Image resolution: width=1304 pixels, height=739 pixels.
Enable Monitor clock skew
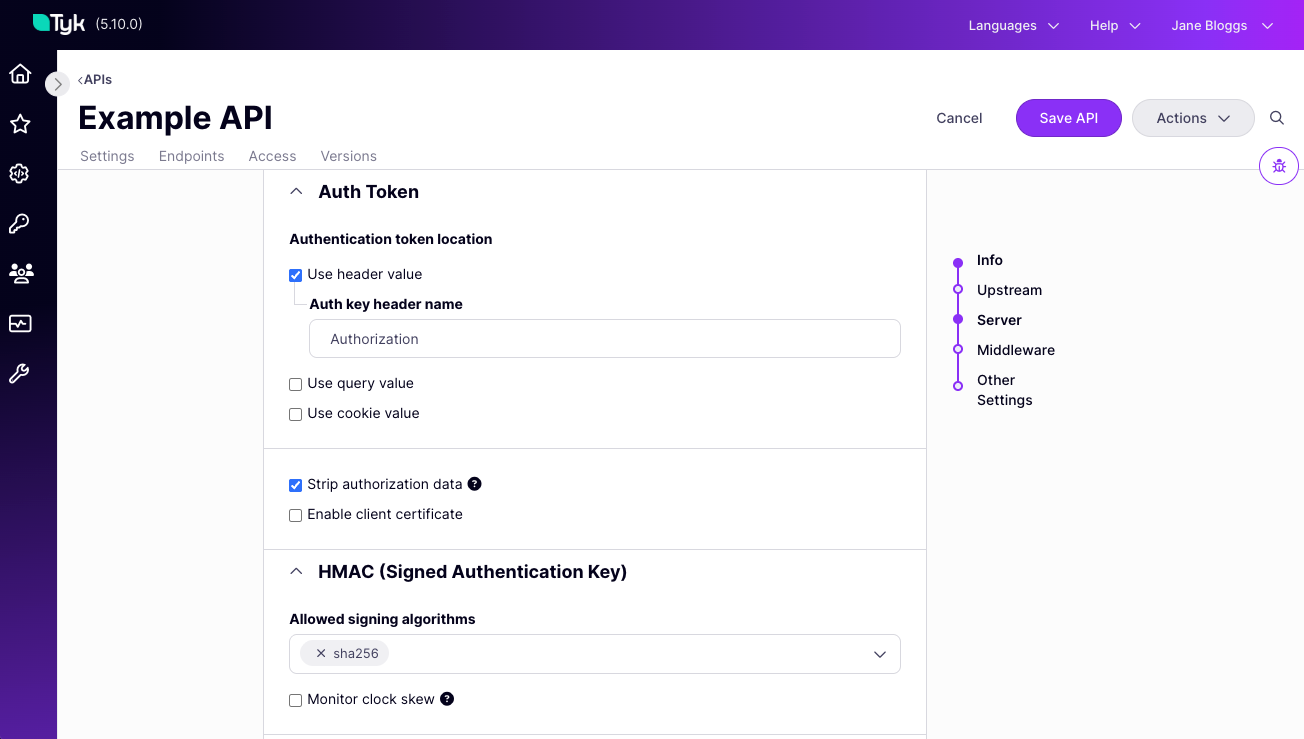pyautogui.click(x=295, y=700)
